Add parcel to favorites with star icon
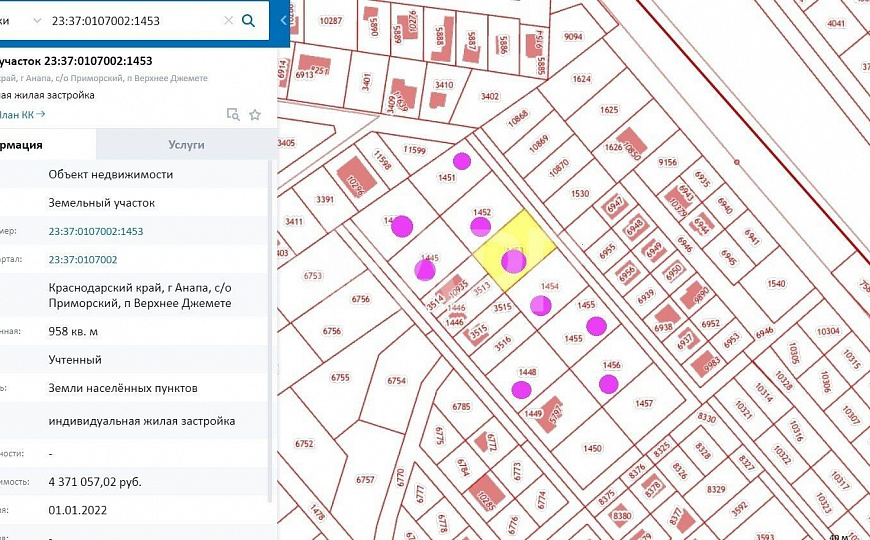 coord(255,114)
